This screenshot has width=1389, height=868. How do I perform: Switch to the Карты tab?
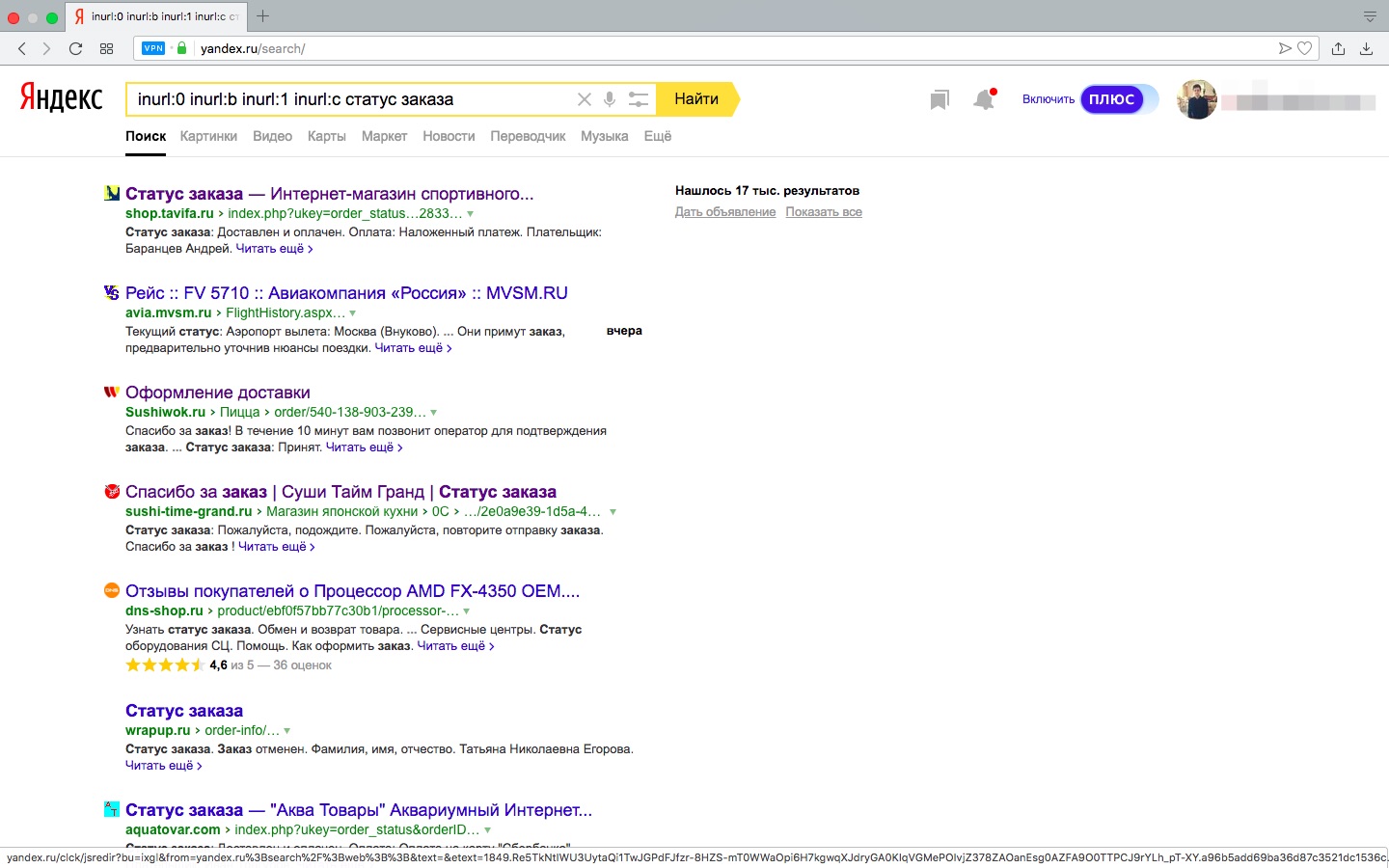(x=327, y=136)
